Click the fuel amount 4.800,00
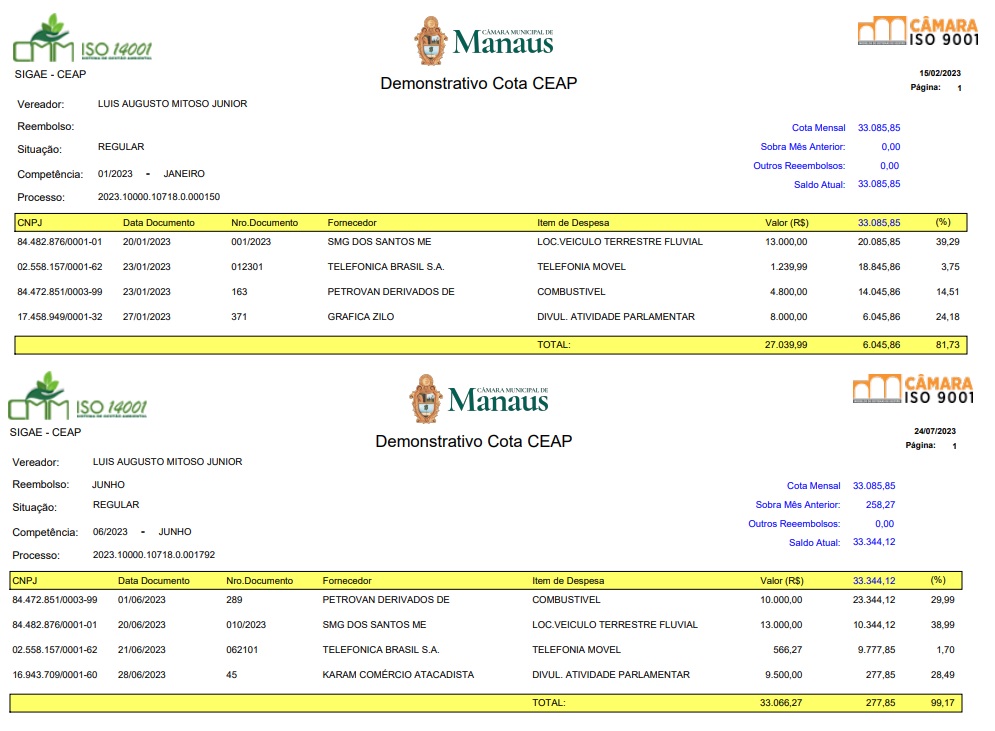Screen dimensions: 995x731 click(789, 292)
